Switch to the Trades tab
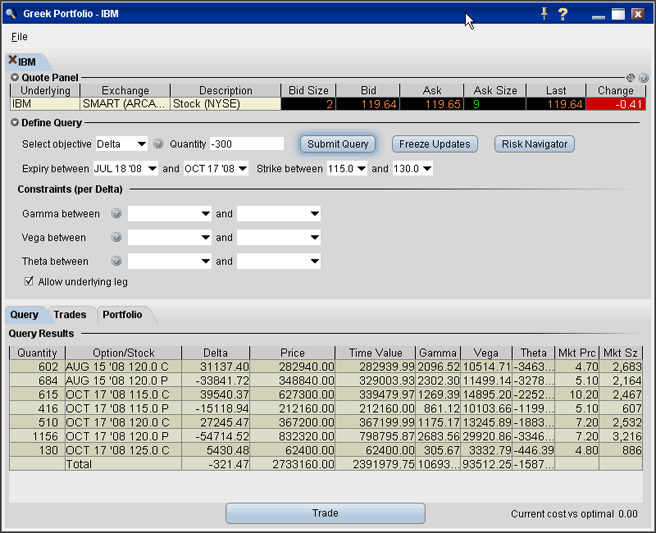The image size is (656, 533). point(70,315)
